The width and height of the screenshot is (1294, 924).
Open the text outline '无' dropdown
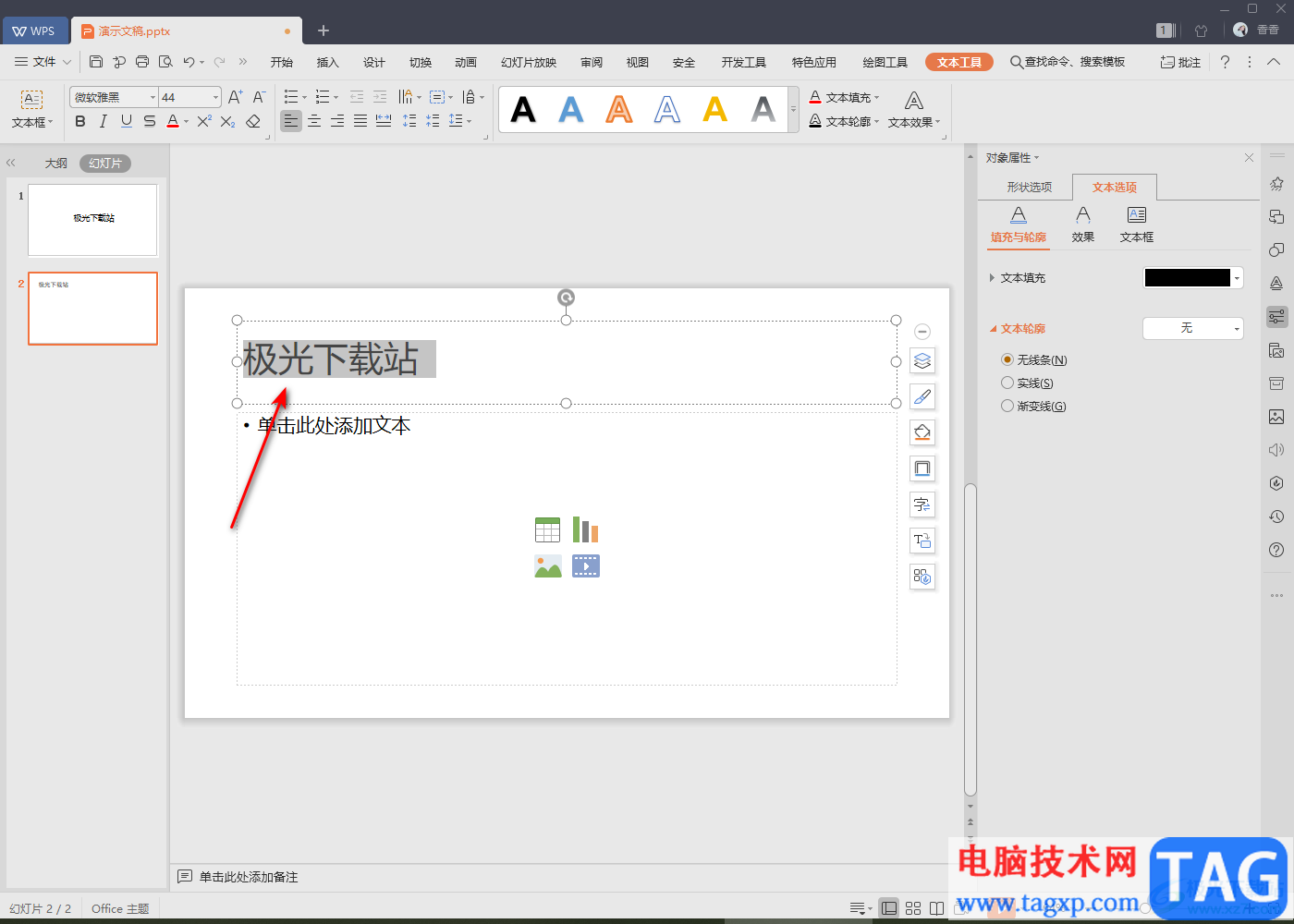1193,328
